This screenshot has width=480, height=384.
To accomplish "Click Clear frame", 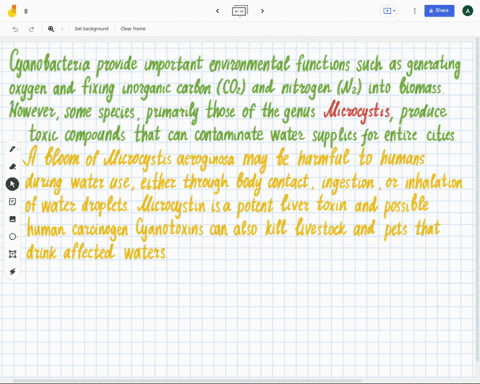I will point(133,29).
